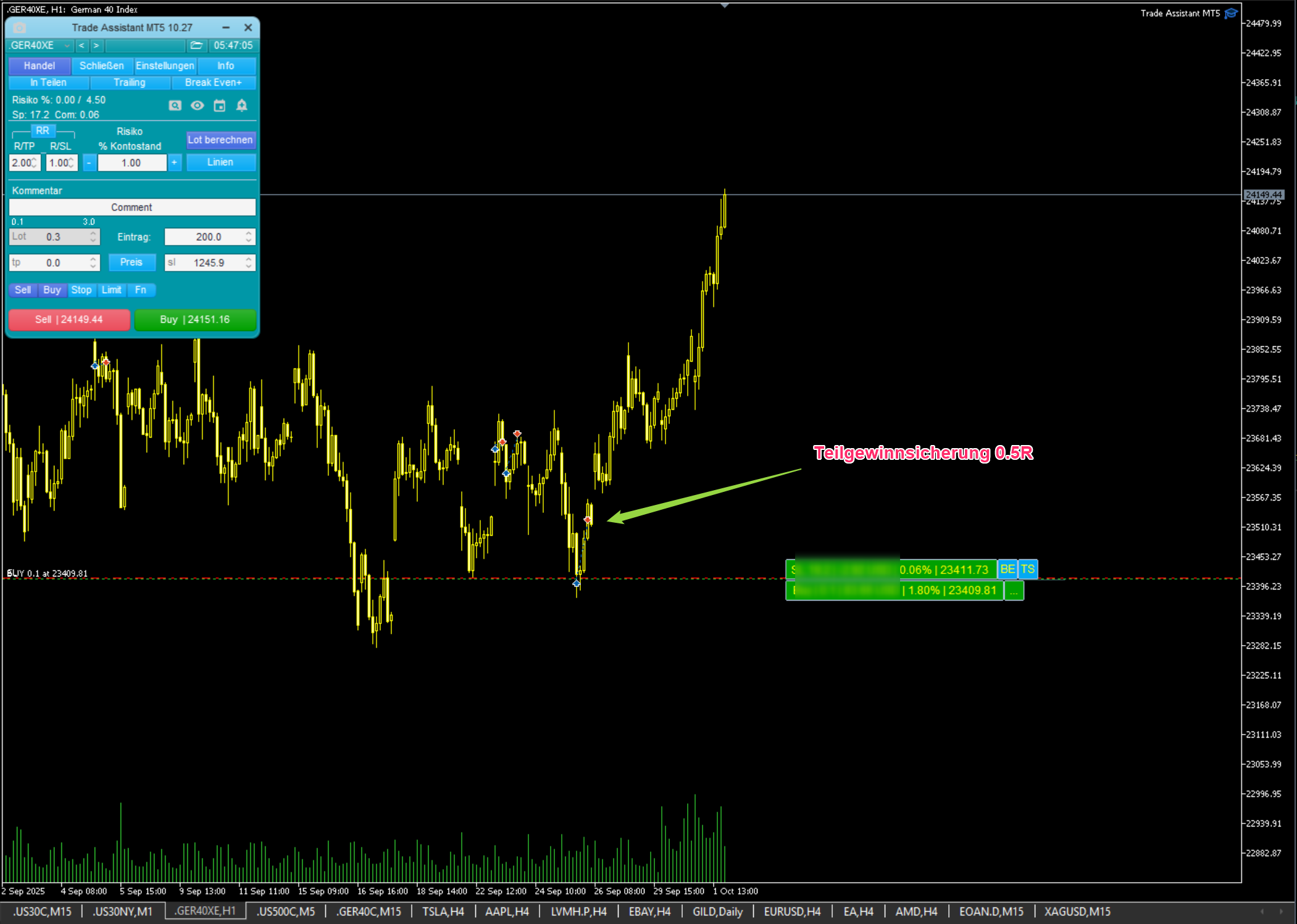This screenshot has width=1297, height=924.
Task: Click the Trade Assistant MT5 graduation cap icon
Action: pyautogui.click(x=1231, y=13)
